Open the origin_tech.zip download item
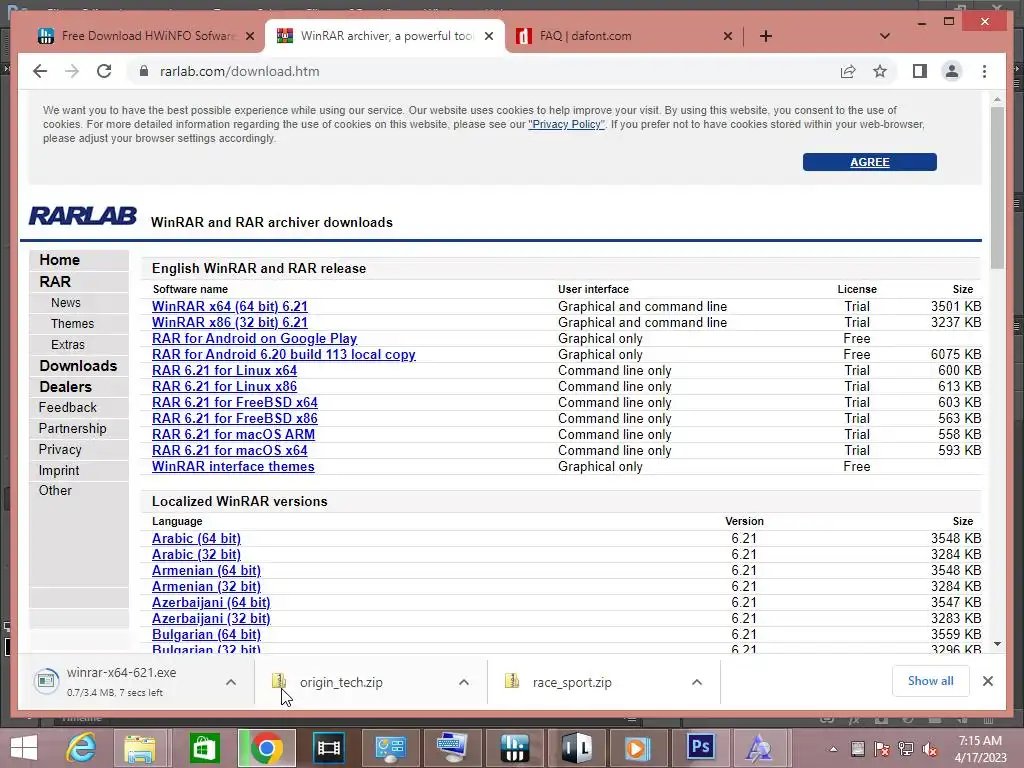The width and height of the screenshot is (1024, 768). tap(341, 682)
